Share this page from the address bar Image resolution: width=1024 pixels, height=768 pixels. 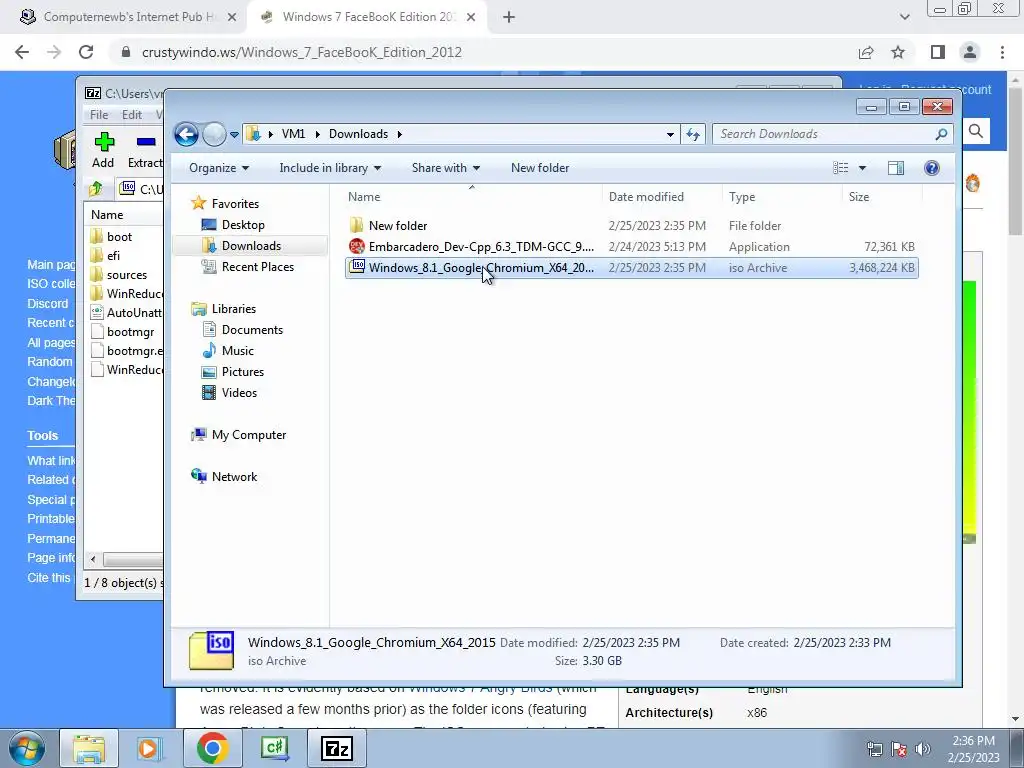point(866,52)
